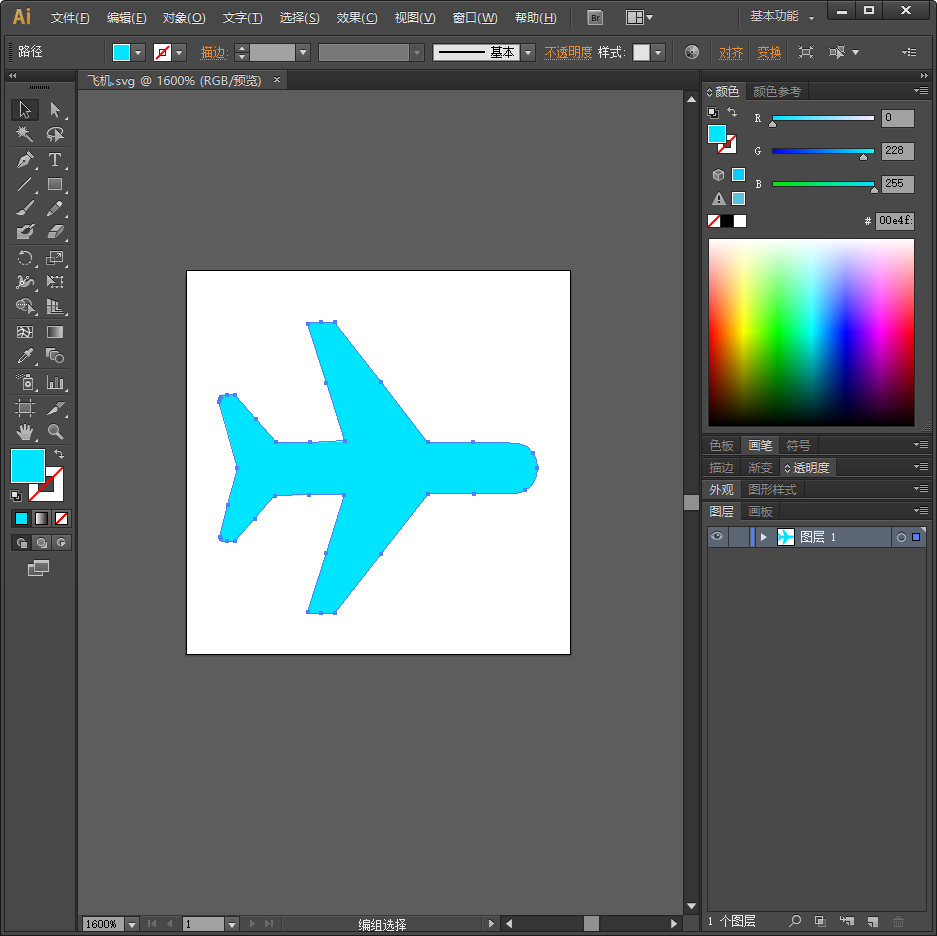
Task: Select the Shape Builder tool
Action: (25, 306)
